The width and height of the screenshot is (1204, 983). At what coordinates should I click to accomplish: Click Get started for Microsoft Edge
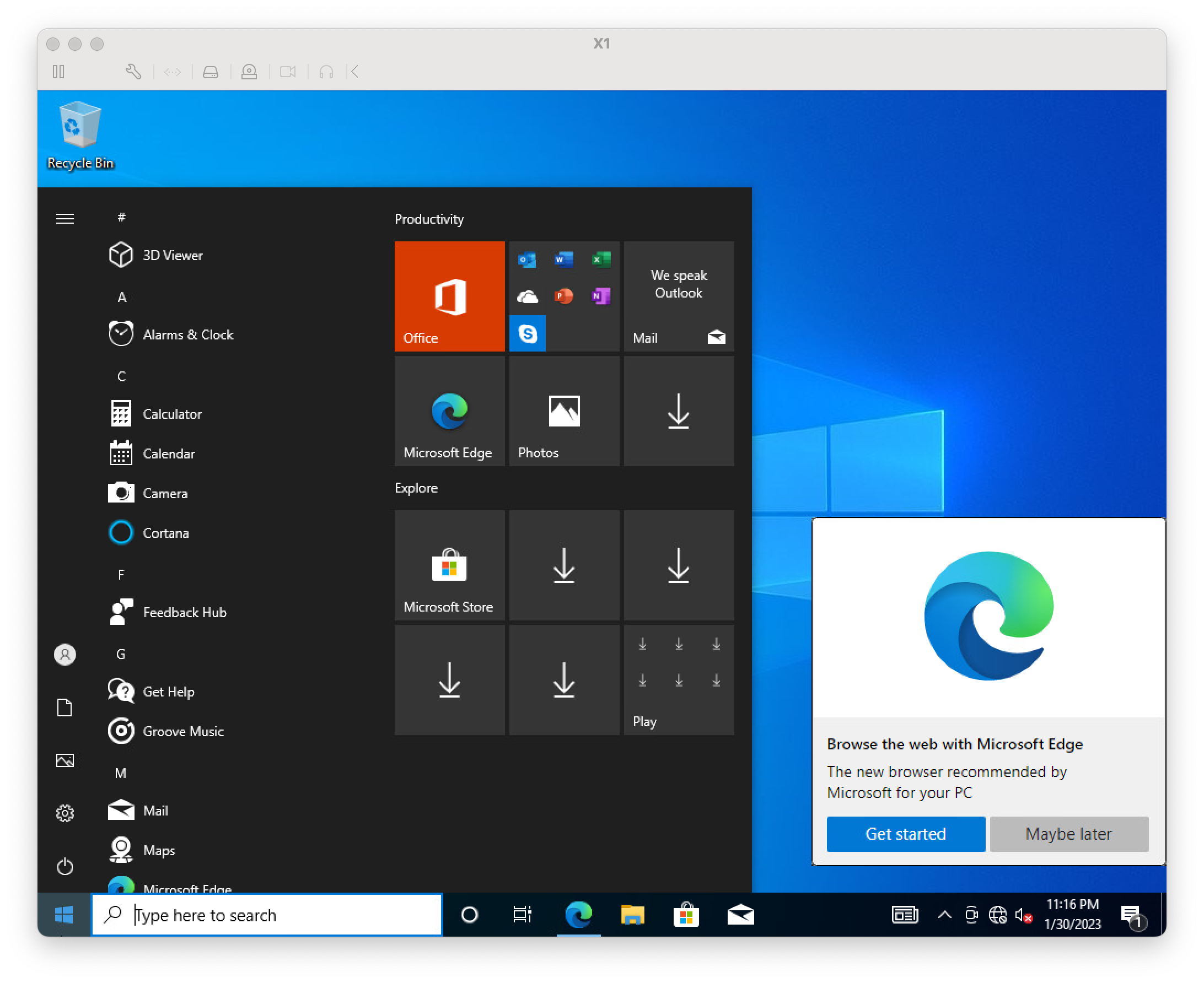(x=905, y=833)
